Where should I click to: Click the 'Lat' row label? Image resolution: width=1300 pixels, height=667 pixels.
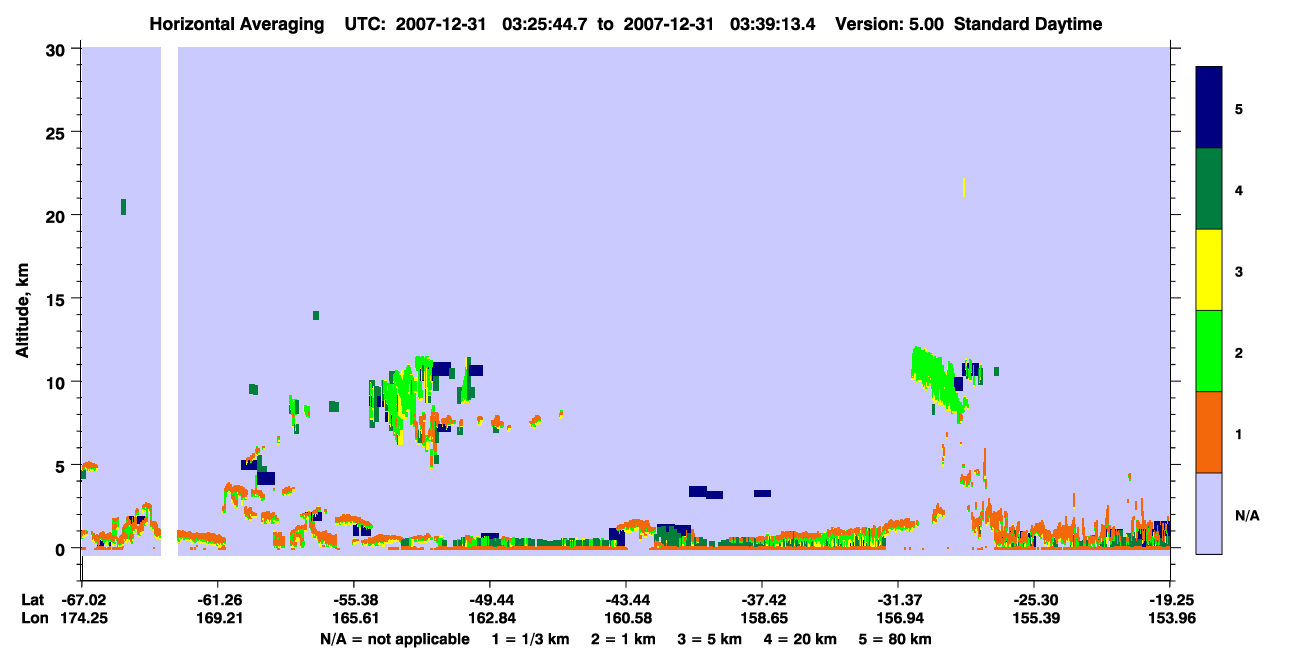32,600
